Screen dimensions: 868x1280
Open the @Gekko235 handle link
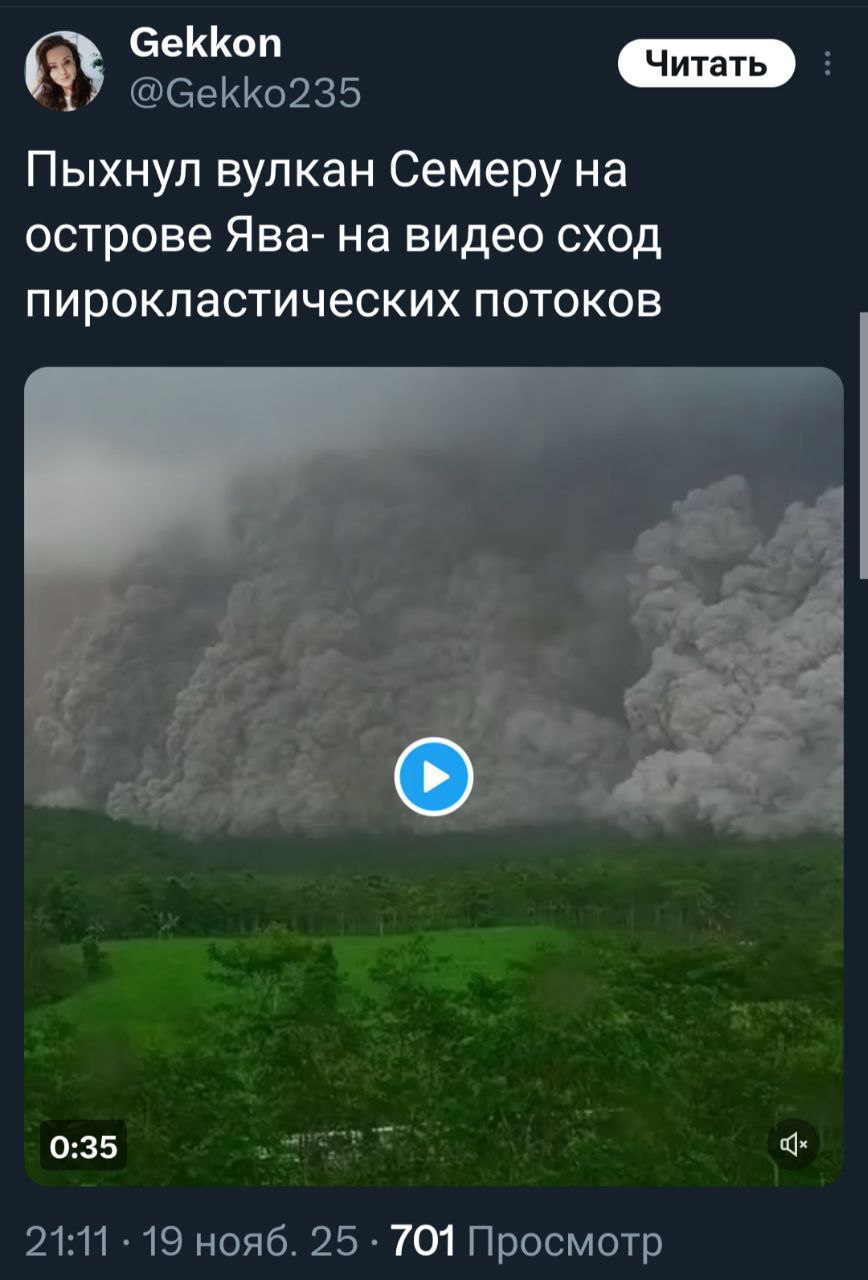(x=246, y=93)
